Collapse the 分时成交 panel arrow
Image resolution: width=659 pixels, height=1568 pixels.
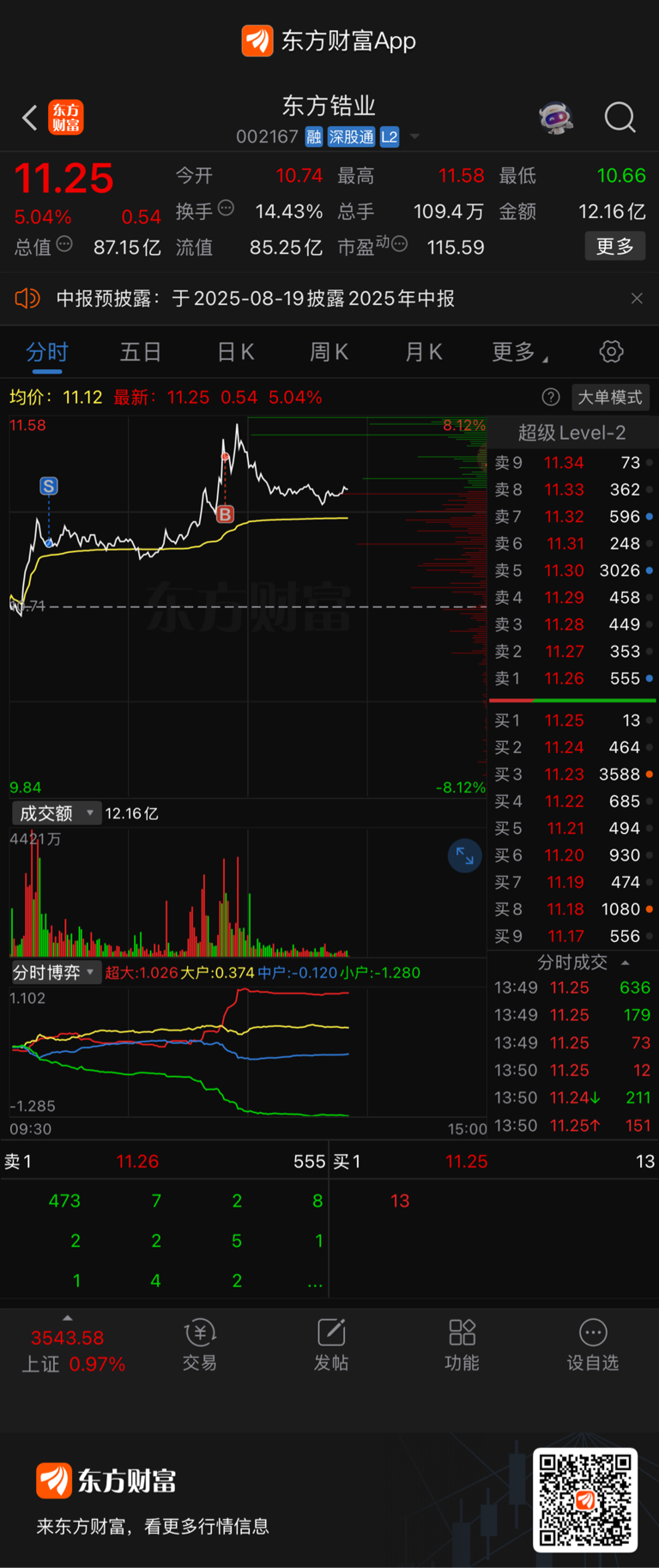click(x=625, y=963)
